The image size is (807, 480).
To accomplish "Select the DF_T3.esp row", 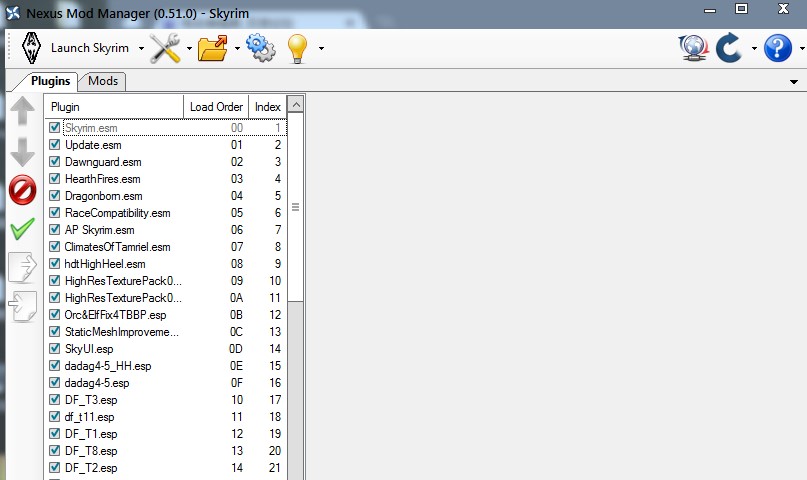I will coord(166,400).
